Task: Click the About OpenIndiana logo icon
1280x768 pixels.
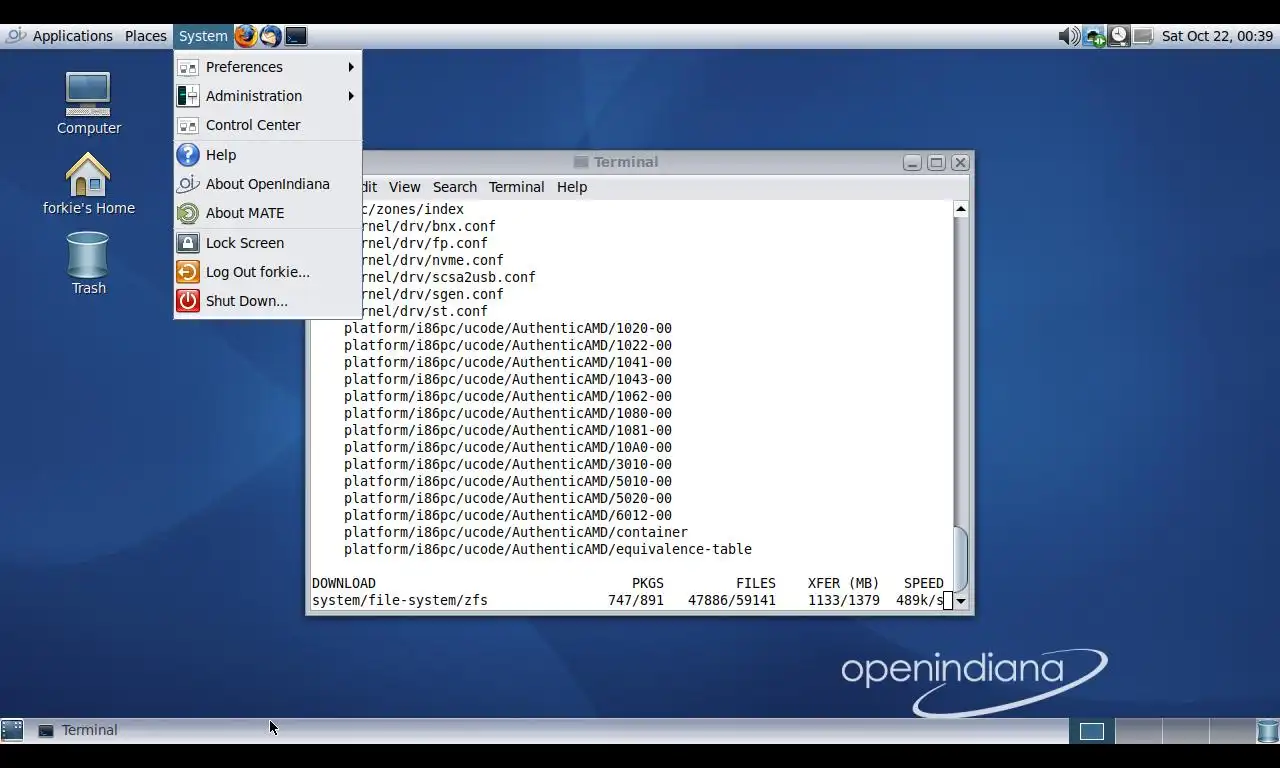Action: pos(188,184)
